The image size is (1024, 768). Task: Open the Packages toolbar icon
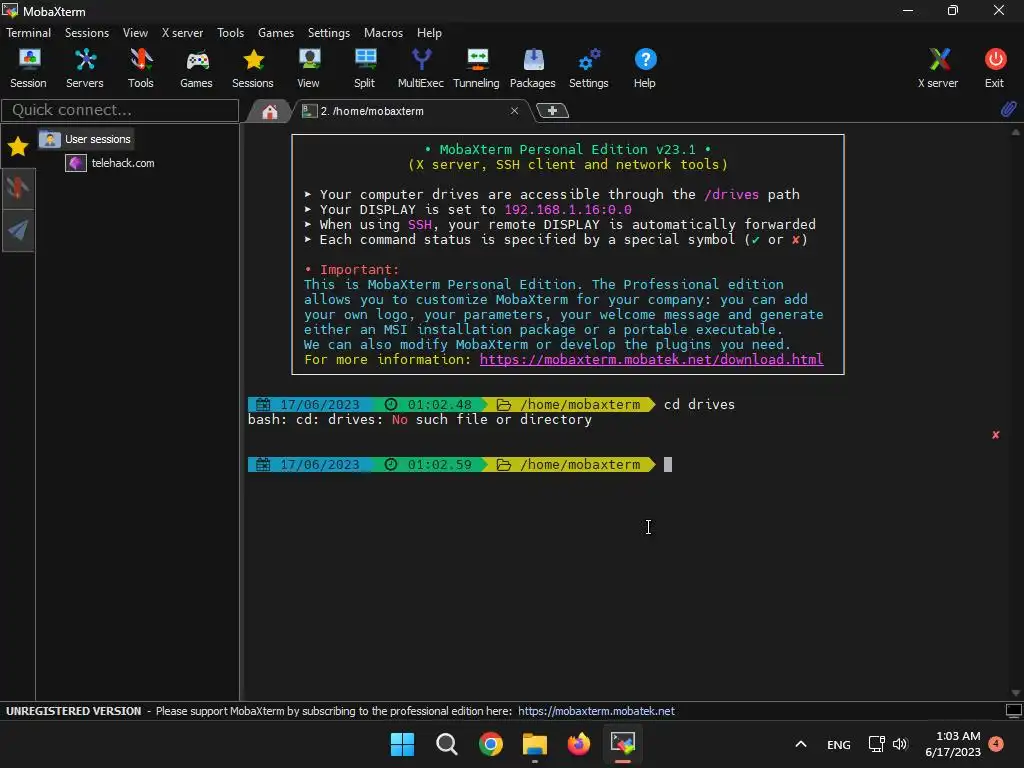(x=532, y=69)
